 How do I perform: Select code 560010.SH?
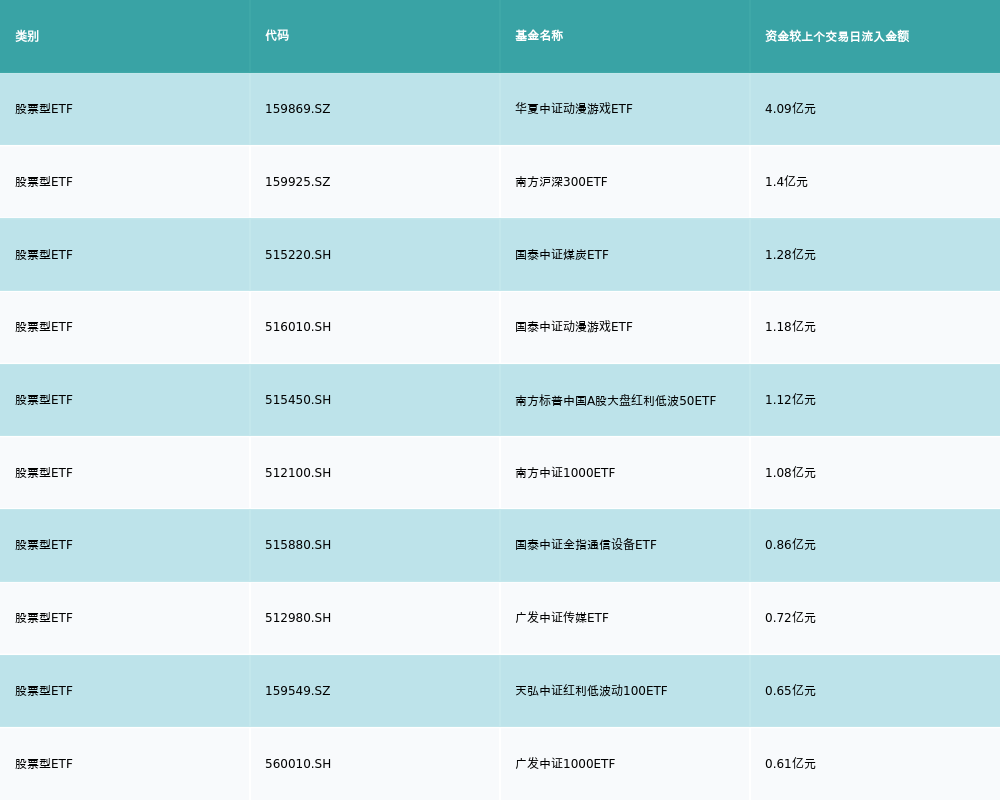tap(298, 764)
